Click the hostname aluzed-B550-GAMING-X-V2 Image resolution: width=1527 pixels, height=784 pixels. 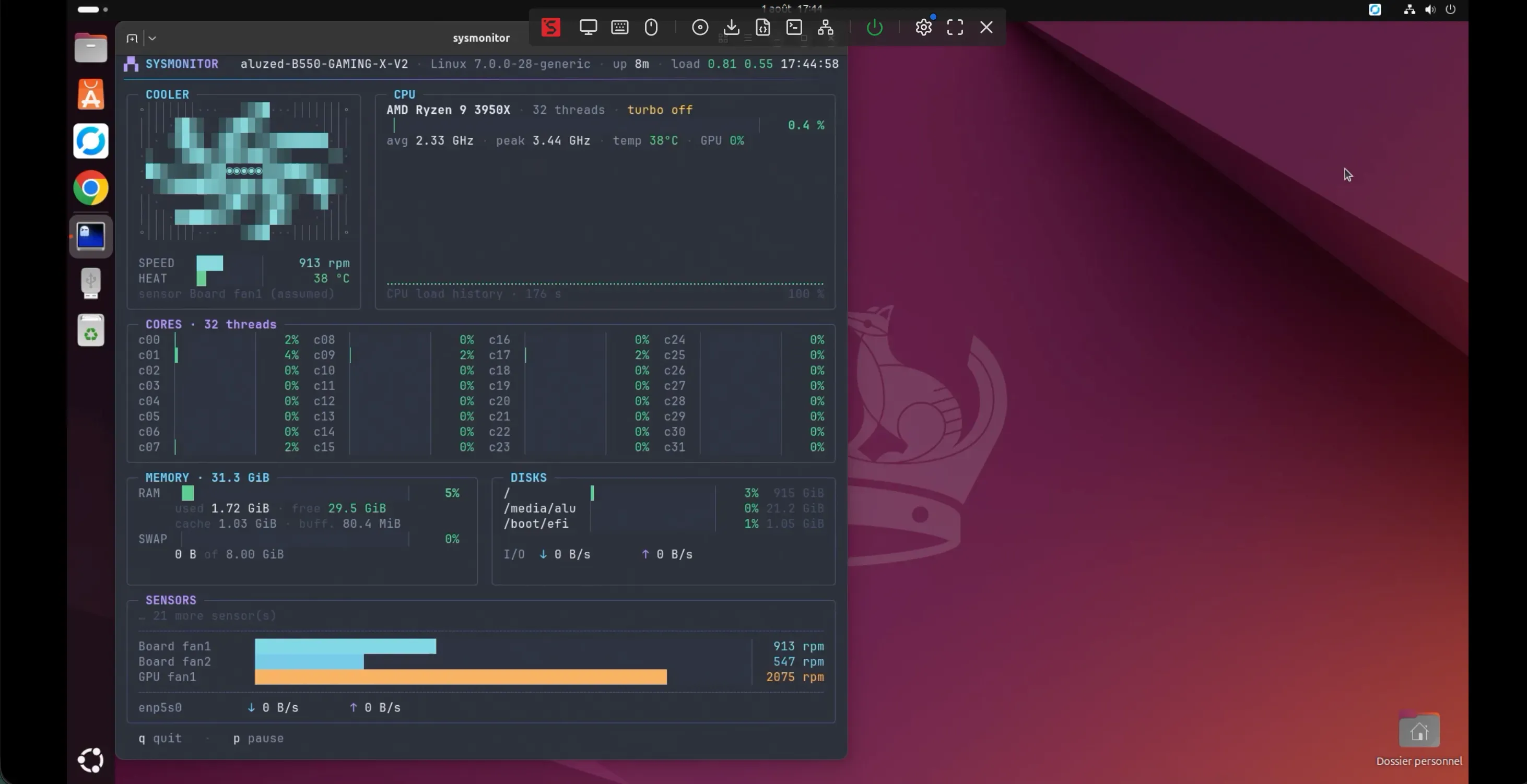(324, 64)
